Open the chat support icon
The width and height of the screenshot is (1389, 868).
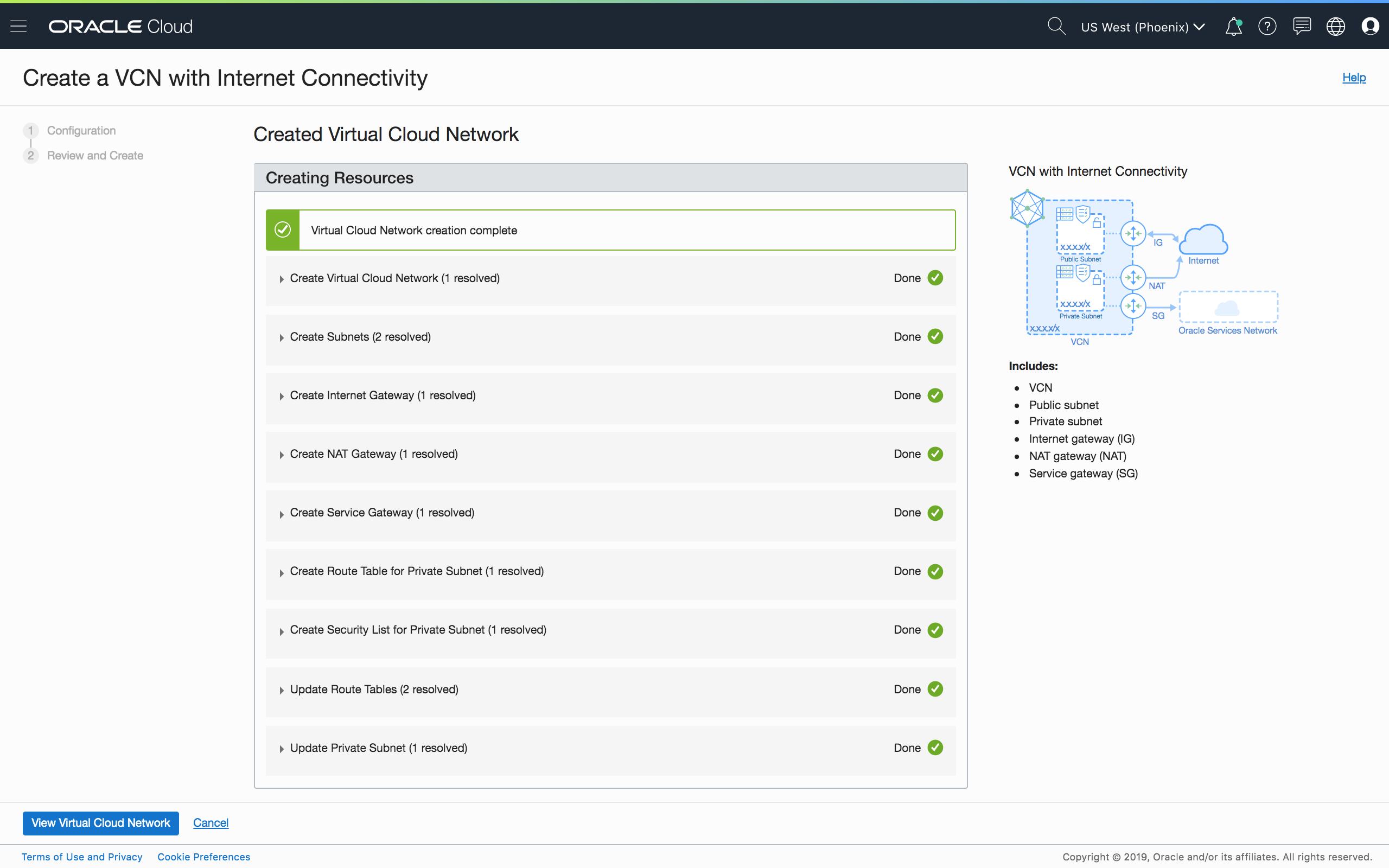point(1301,27)
